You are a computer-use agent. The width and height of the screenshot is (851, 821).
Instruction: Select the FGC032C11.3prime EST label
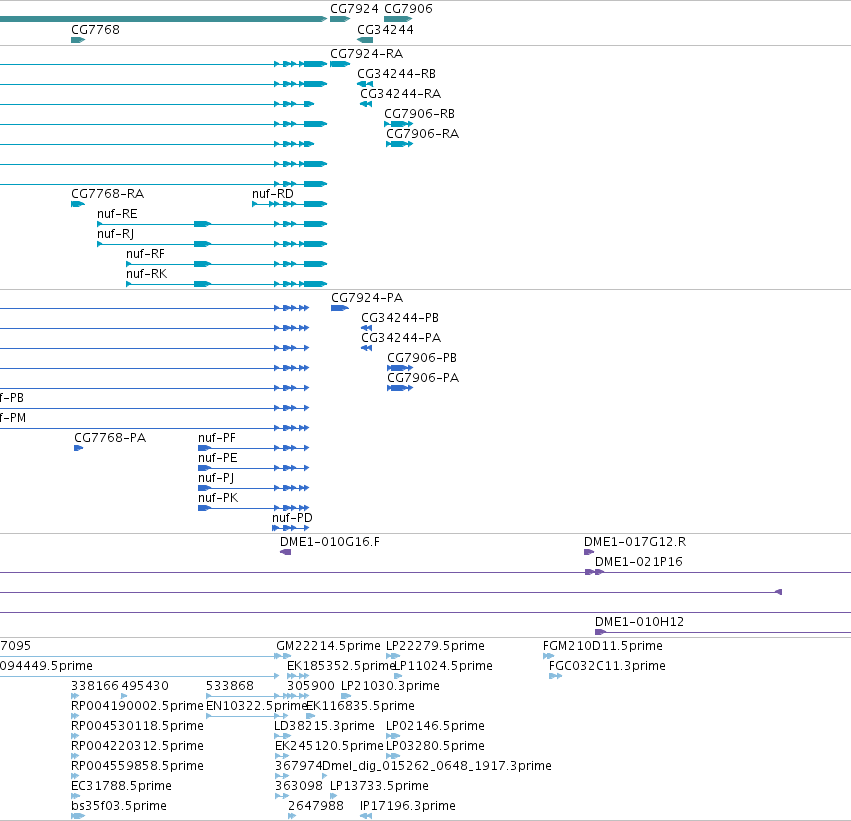tap(607, 666)
